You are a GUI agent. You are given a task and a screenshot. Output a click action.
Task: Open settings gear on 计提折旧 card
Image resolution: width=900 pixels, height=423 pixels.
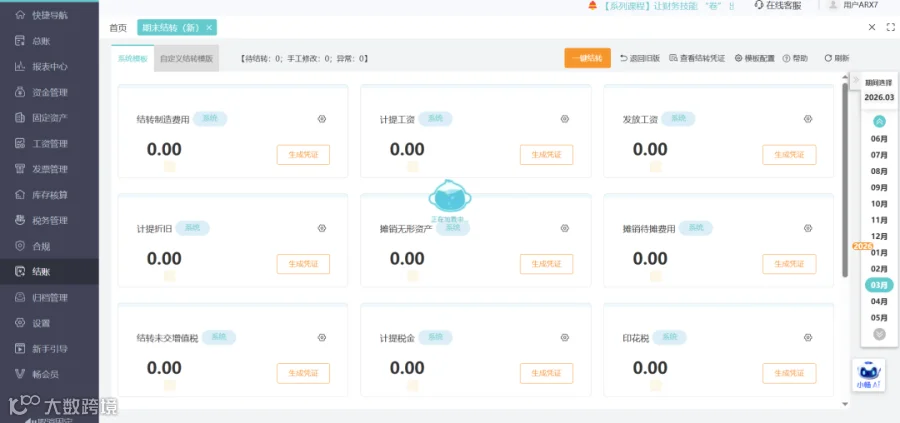pyautogui.click(x=321, y=228)
